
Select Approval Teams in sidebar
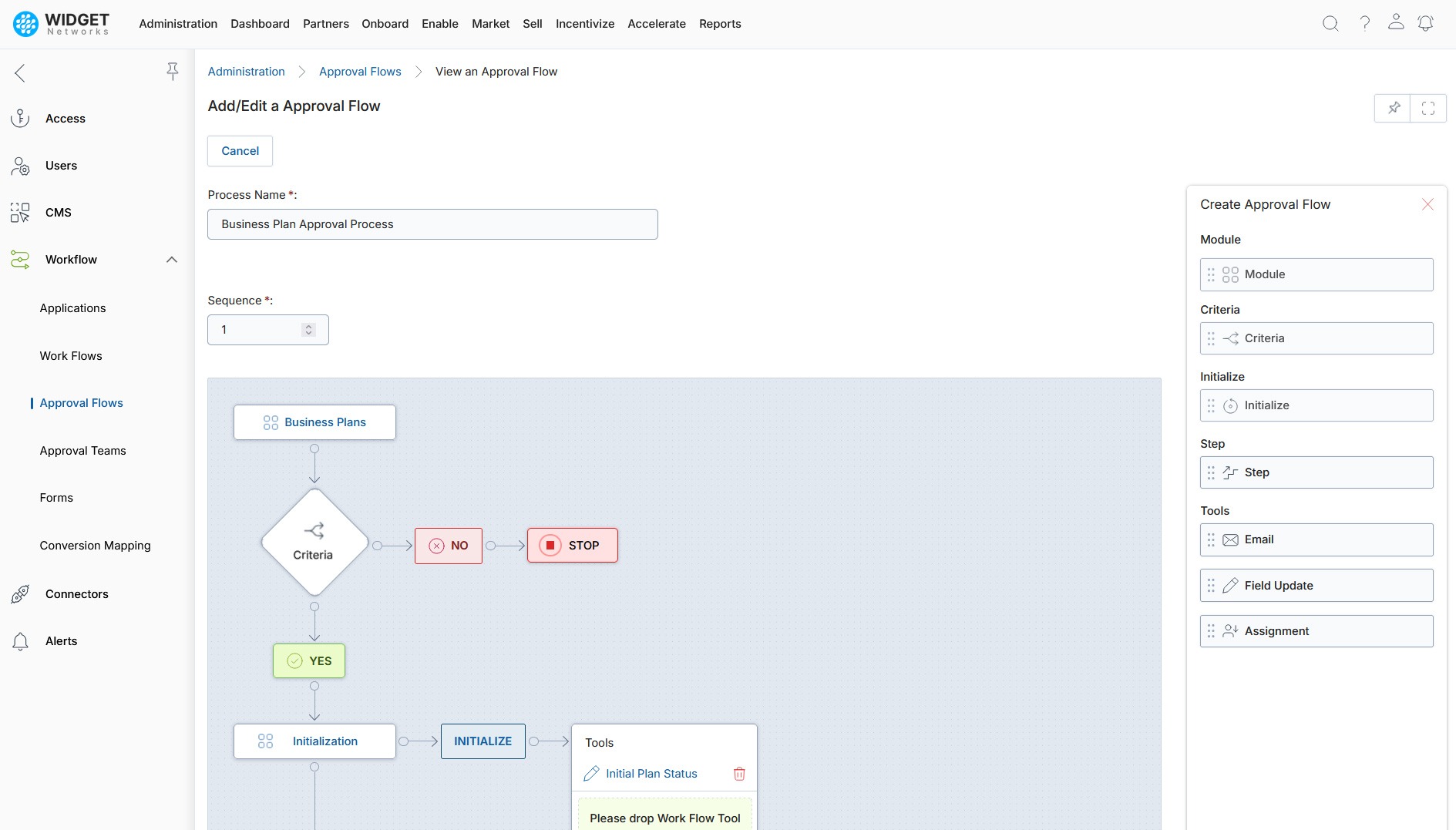(x=82, y=451)
